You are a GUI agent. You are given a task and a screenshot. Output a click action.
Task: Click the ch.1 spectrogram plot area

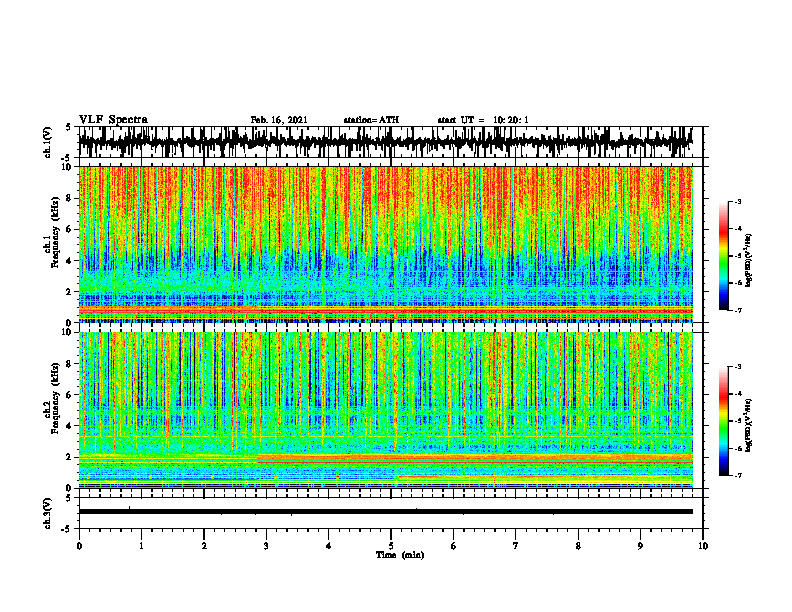point(385,244)
